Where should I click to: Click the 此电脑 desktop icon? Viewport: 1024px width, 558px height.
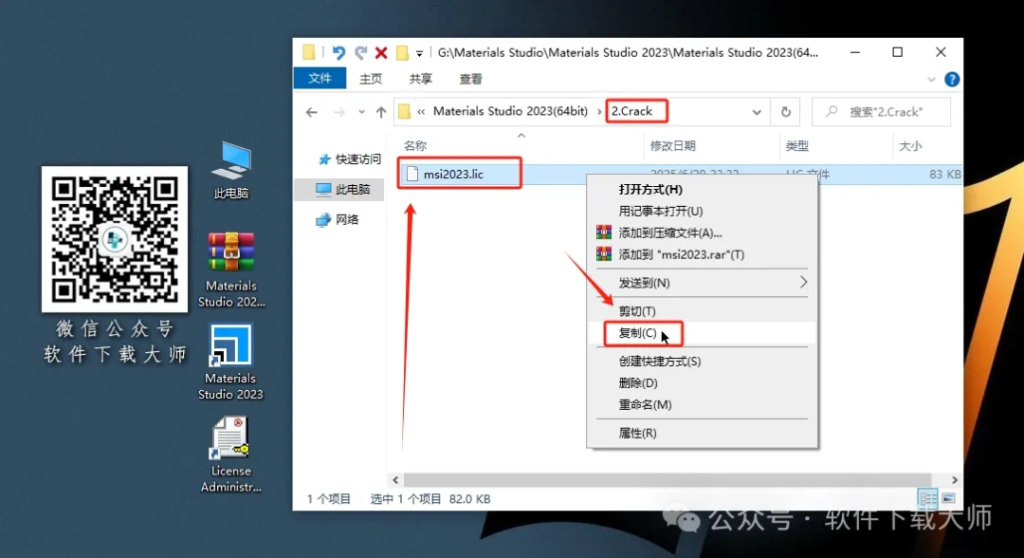[x=231, y=170]
